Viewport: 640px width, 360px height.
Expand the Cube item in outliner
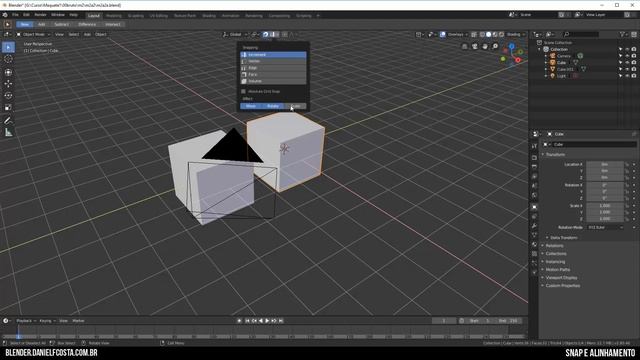(x=546, y=62)
